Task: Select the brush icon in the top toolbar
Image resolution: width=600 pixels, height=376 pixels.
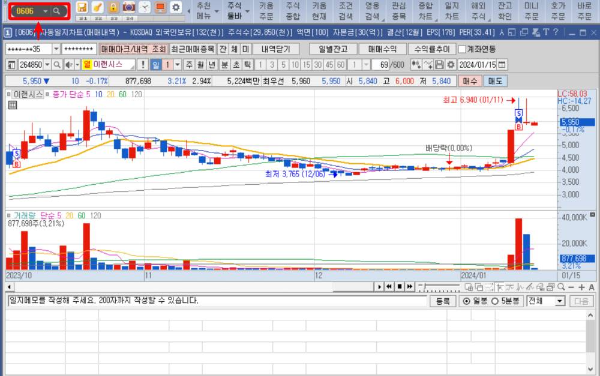Action: [98, 7]
